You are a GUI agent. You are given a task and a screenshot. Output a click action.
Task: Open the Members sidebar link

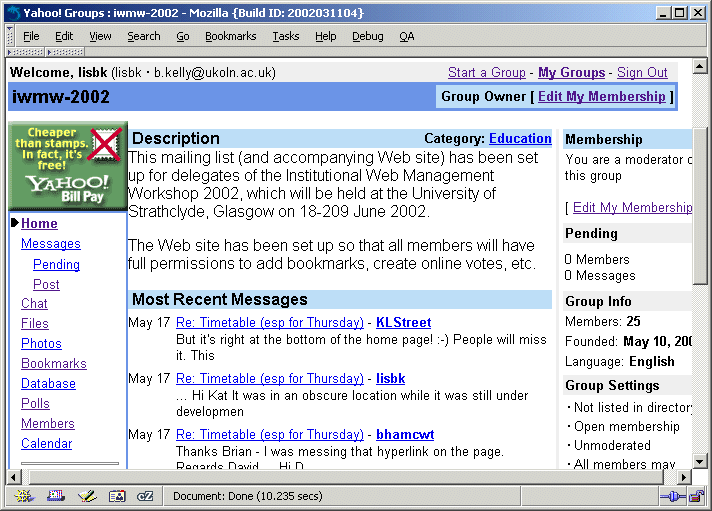(48, 424)
